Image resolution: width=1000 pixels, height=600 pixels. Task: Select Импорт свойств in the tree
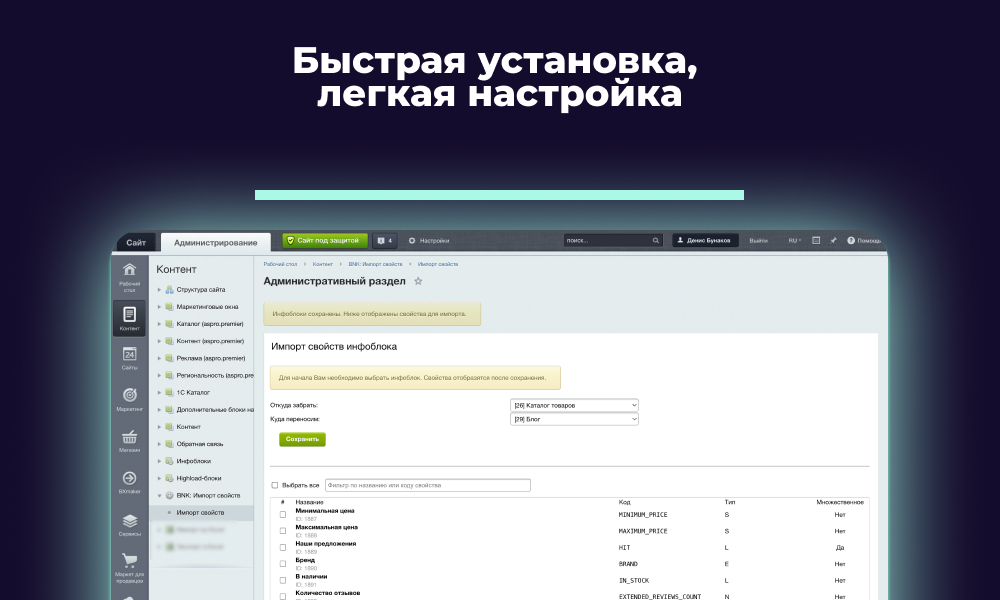pyautogui.click(x=200, y=512)
